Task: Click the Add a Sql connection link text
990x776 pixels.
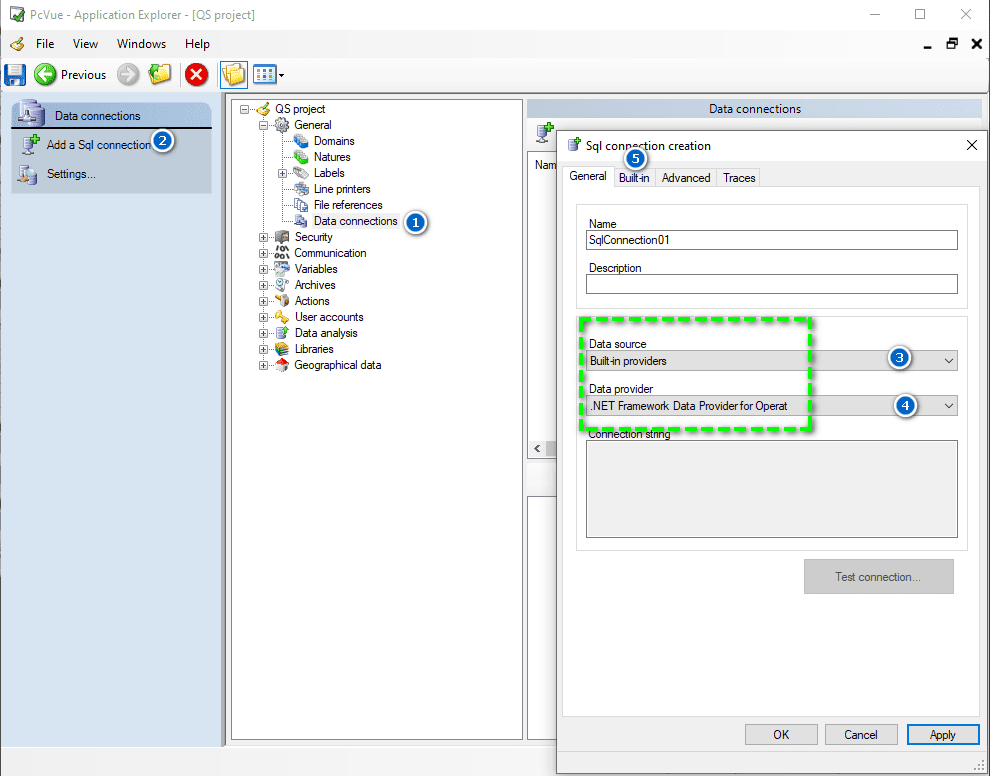Action: (99, 145)
